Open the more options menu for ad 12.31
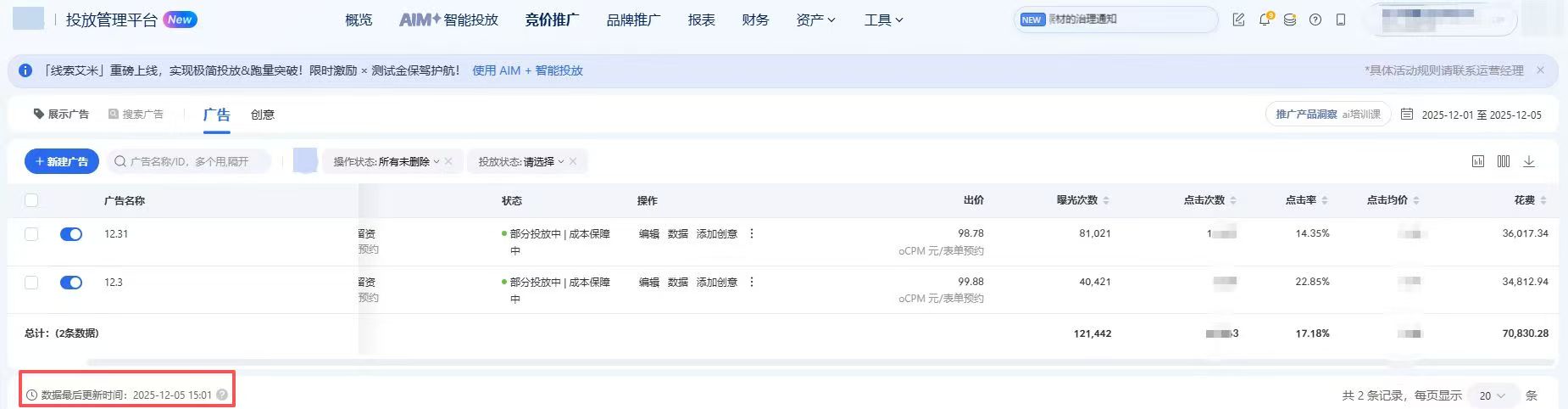The width and height of the screenshot is (1568, 409). point(752,233)
